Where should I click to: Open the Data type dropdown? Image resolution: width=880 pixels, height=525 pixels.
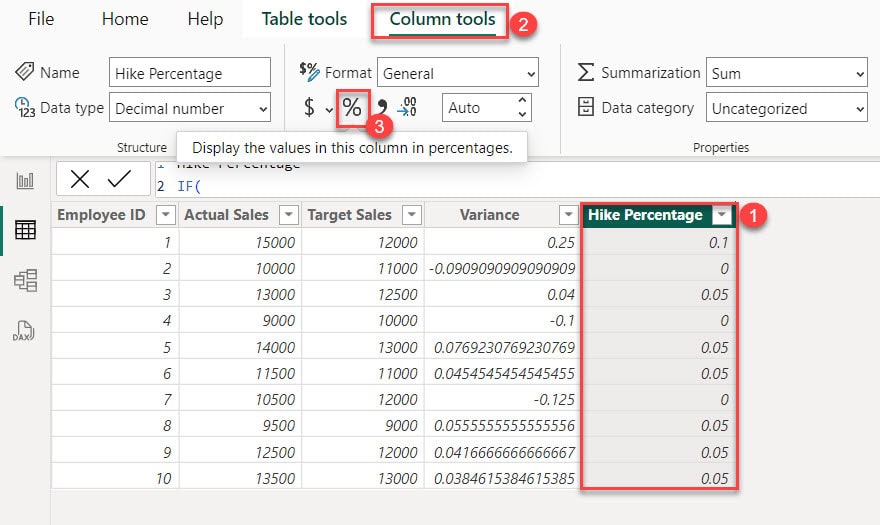[190, 107]
